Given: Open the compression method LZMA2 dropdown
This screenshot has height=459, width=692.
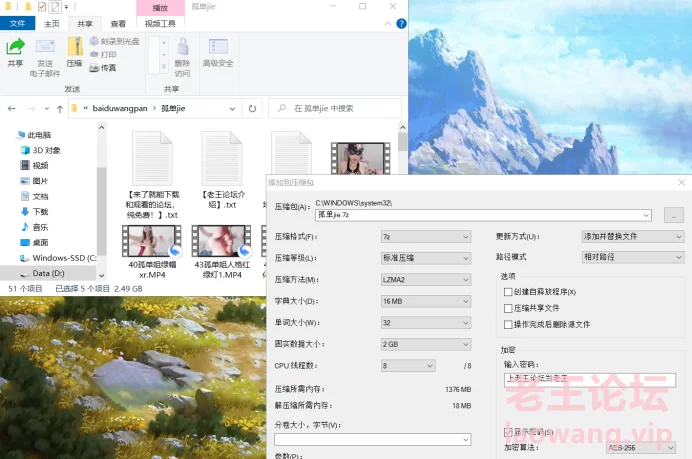Looking at the screenshot, I should tap(426, 280).
